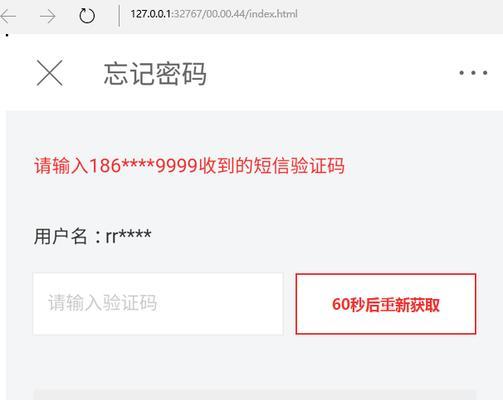Close the 忘记密码 page with the X icon
This screenshot has height=400, width=503.
pyautogui.click(x=50, y=73)
